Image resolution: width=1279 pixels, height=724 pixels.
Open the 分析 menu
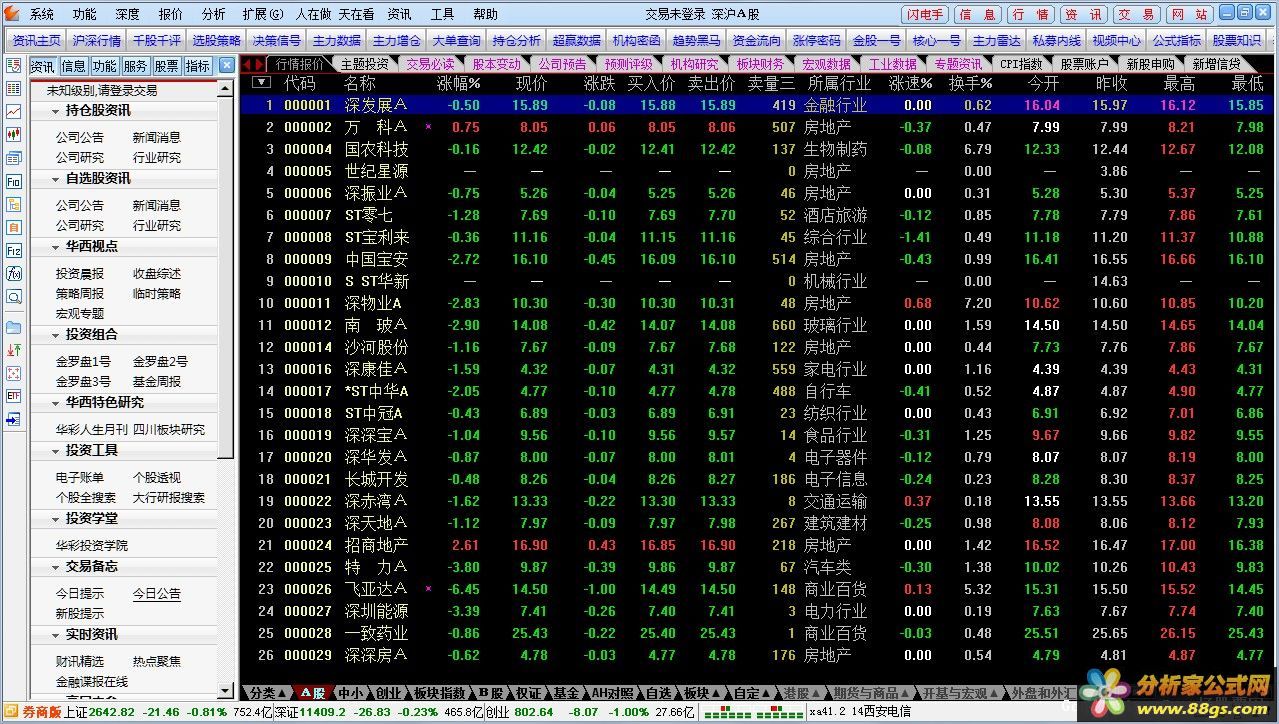point(213,14)
